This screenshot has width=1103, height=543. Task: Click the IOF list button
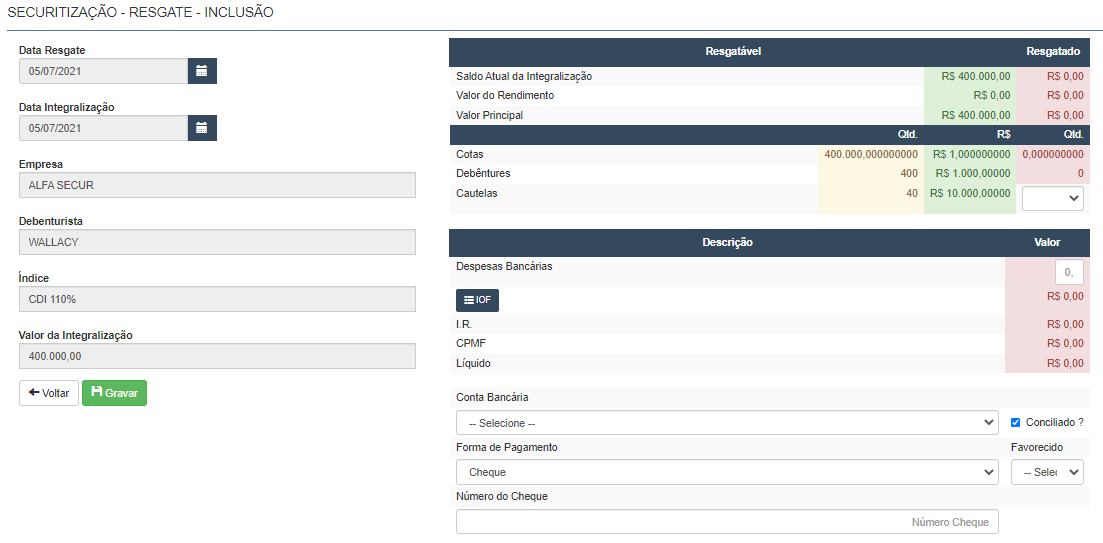tap(477, 300)
